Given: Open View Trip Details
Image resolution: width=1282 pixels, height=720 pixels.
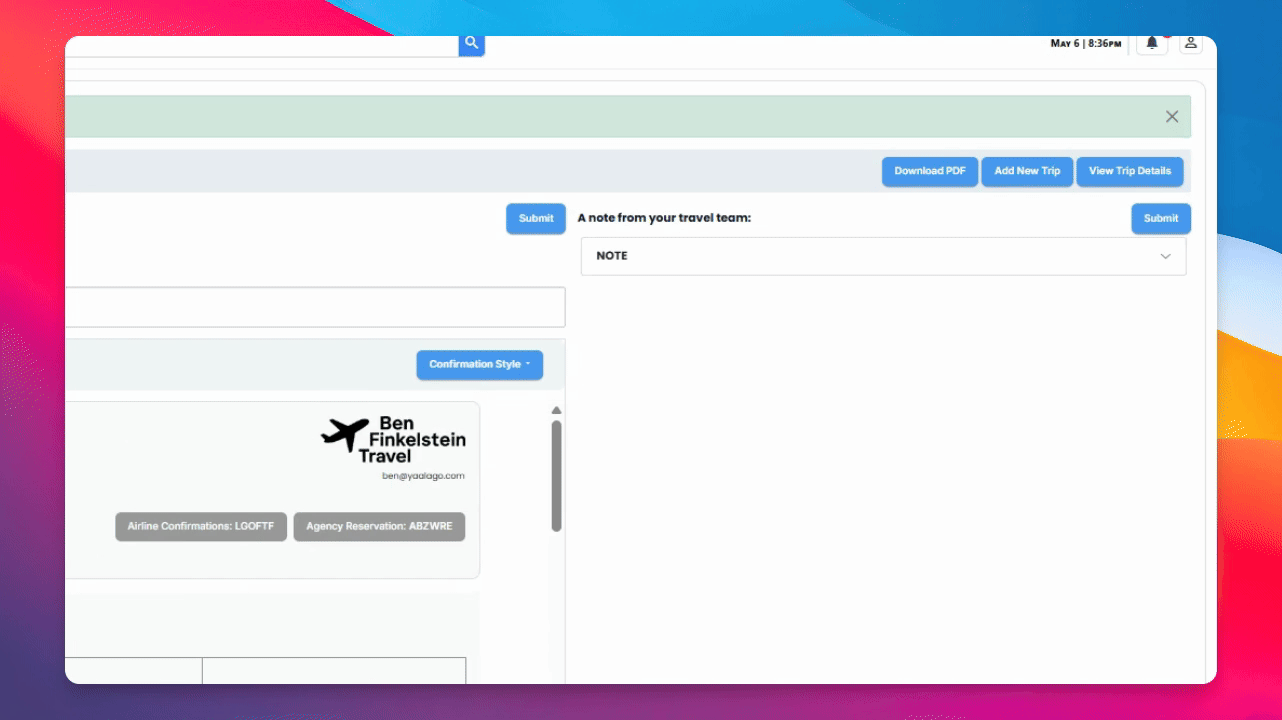Looking at the screenshot, I should pyautogui.click(x=1130, y=171).
